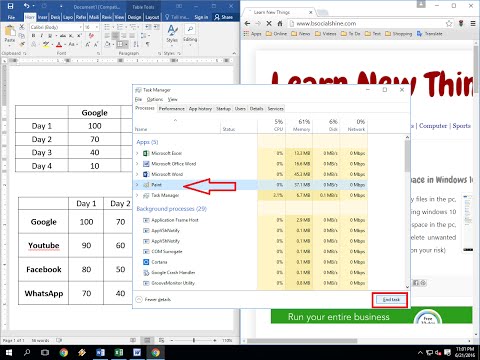Stop page loading with Chrome's X button
Image resolution: width=480 pixels, height=360 pixels.
[x=269, y=23]
